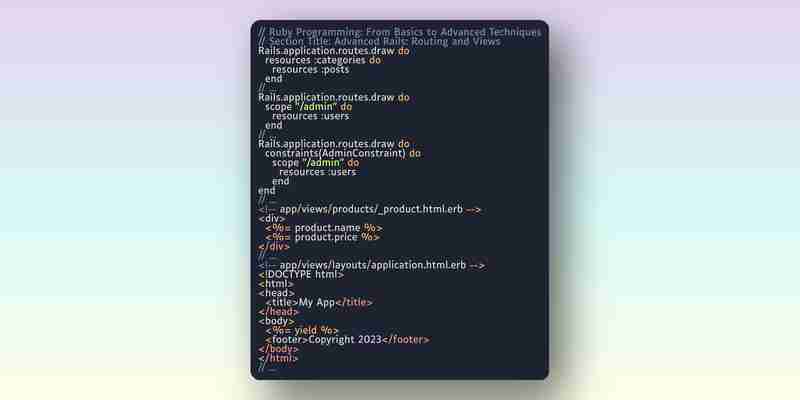800x400 pixels.
Task: Click the 'Section Title: Advanced Rails' comment
Action: coord(380,42)
